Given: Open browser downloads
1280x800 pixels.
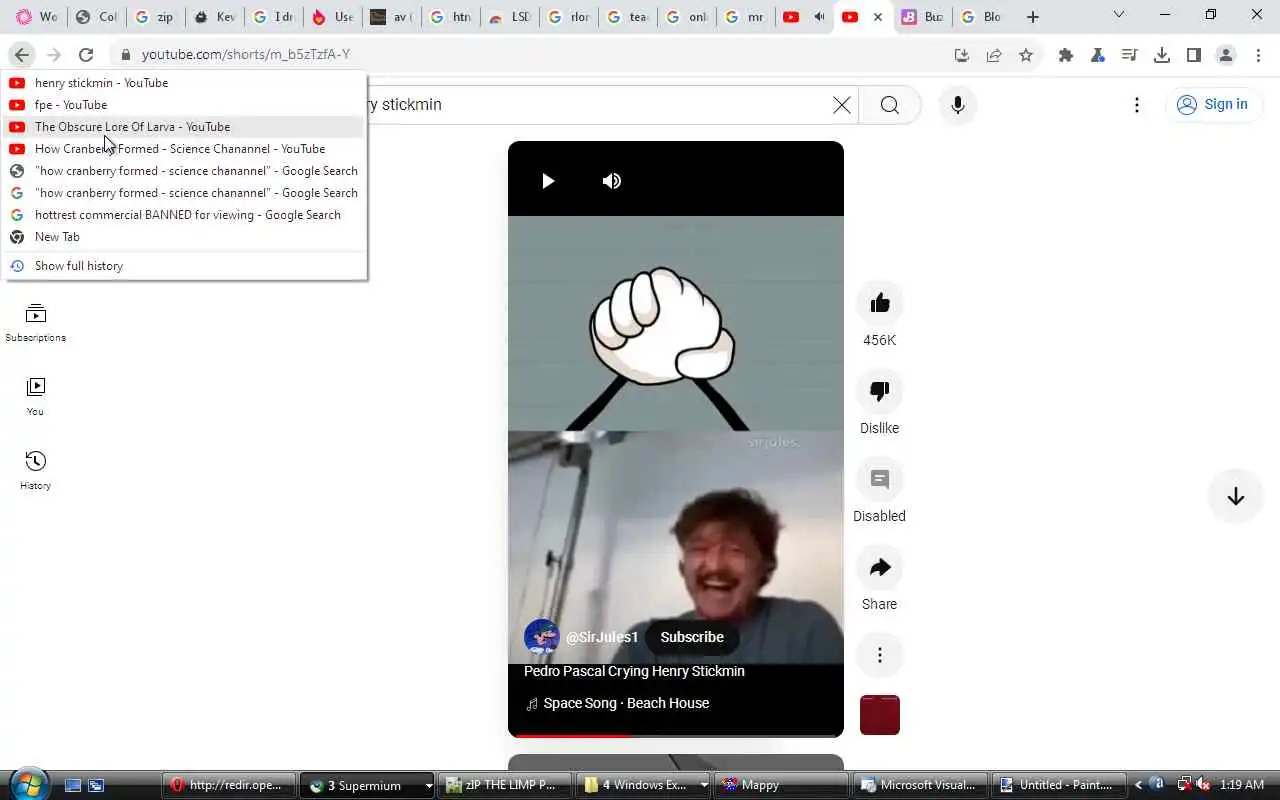Looking at the screenshot, I should click(x=1162, y=55).
